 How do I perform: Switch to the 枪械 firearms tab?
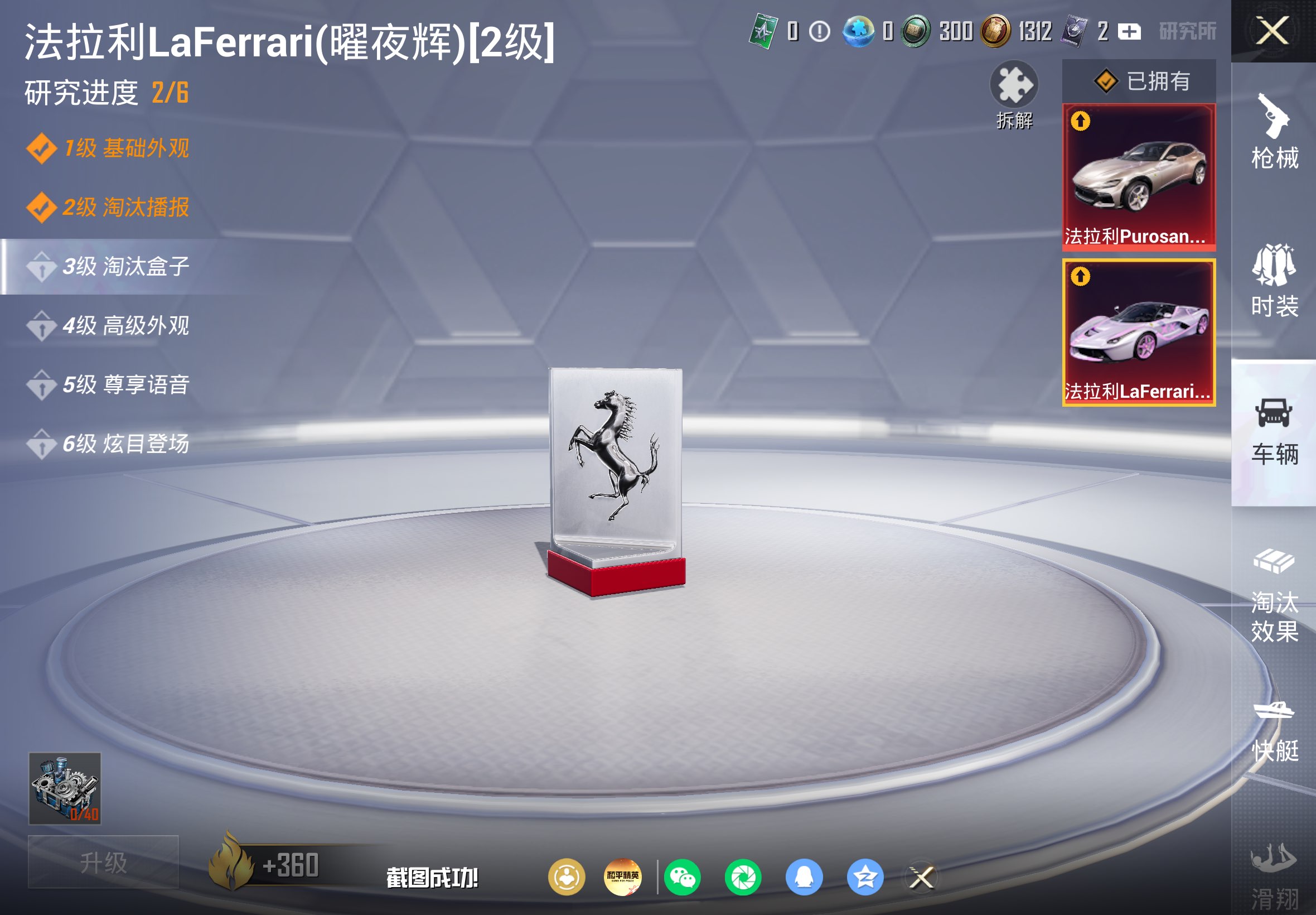click(1274, 131)
